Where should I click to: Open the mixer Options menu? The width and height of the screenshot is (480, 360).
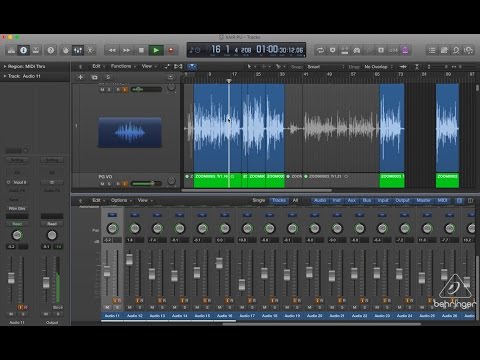coord(121,200)
